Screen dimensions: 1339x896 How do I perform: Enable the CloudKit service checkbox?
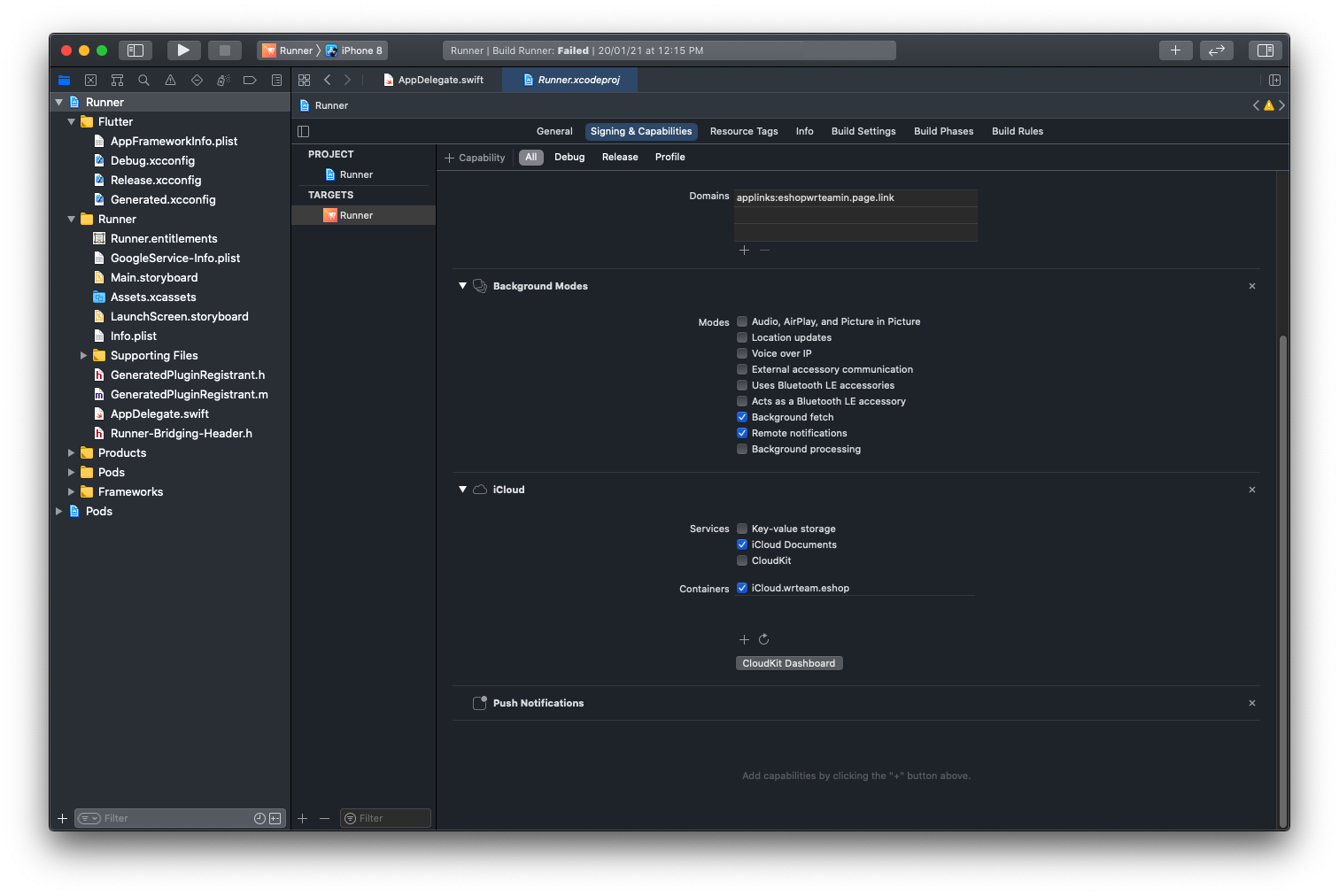[x=742, y=560]
